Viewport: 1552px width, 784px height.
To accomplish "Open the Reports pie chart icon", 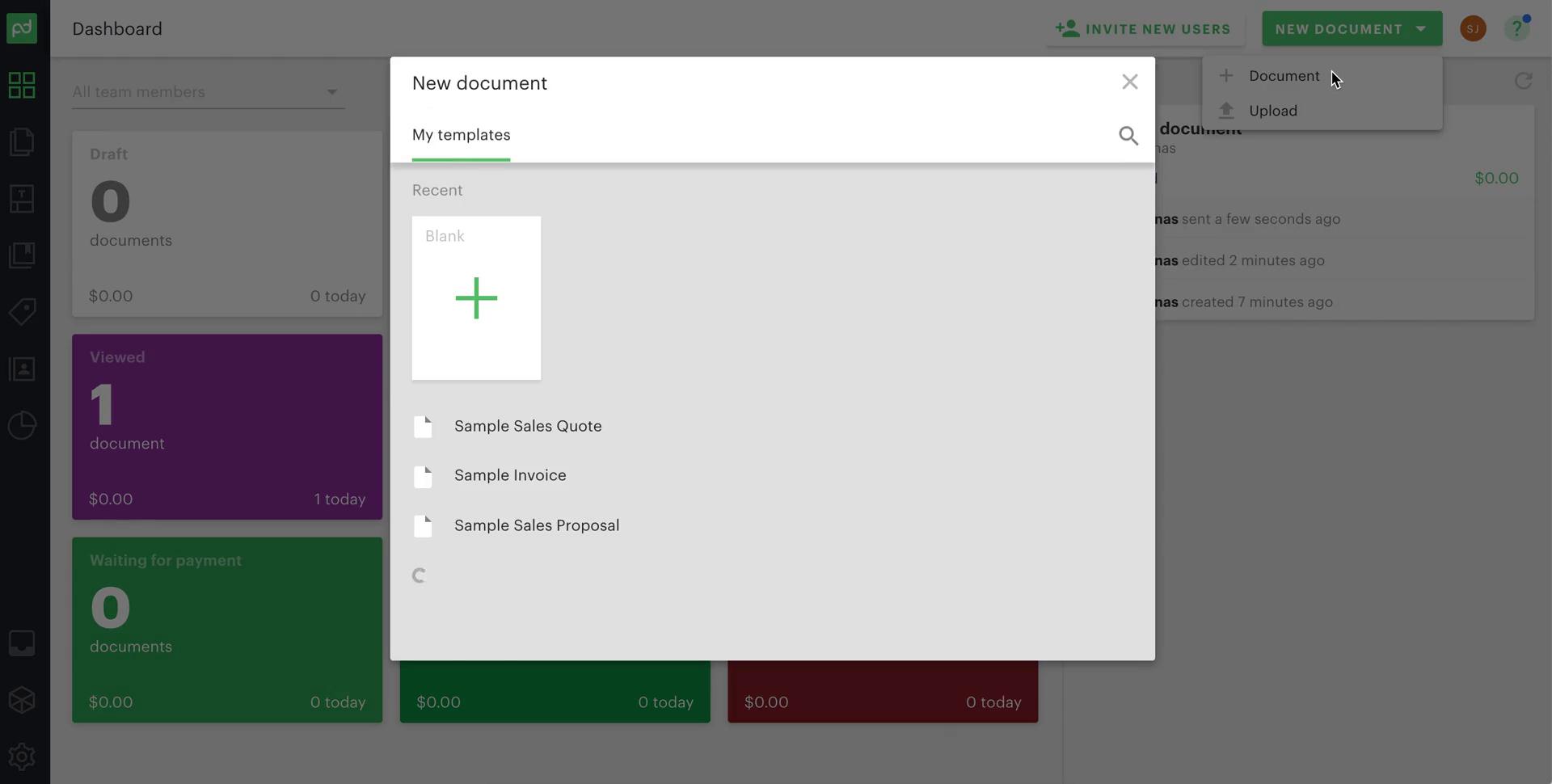I will 22,426.
